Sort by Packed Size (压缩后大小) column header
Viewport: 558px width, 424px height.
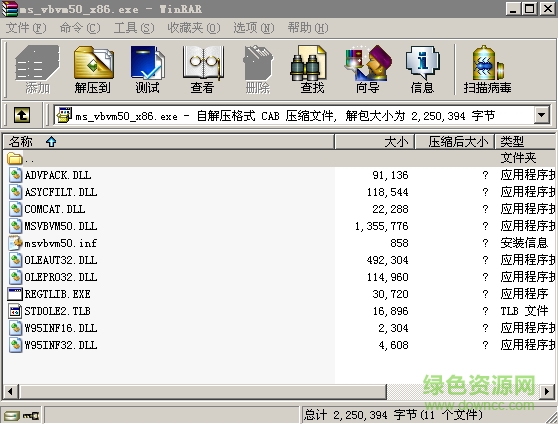(x=455, y=142)
